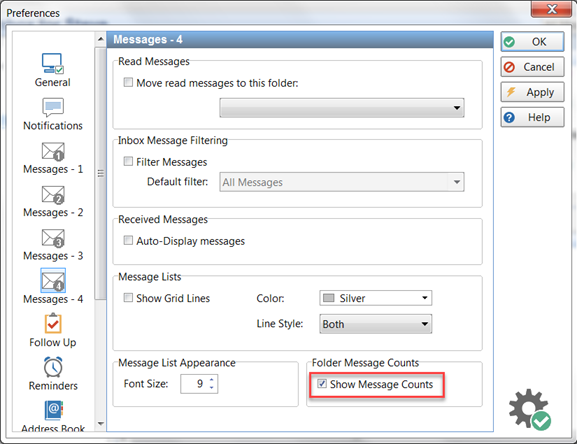Toggle Show Grid Lines checkbox
The height and width of the screenshot is (444, 577).
click(128, 298)
